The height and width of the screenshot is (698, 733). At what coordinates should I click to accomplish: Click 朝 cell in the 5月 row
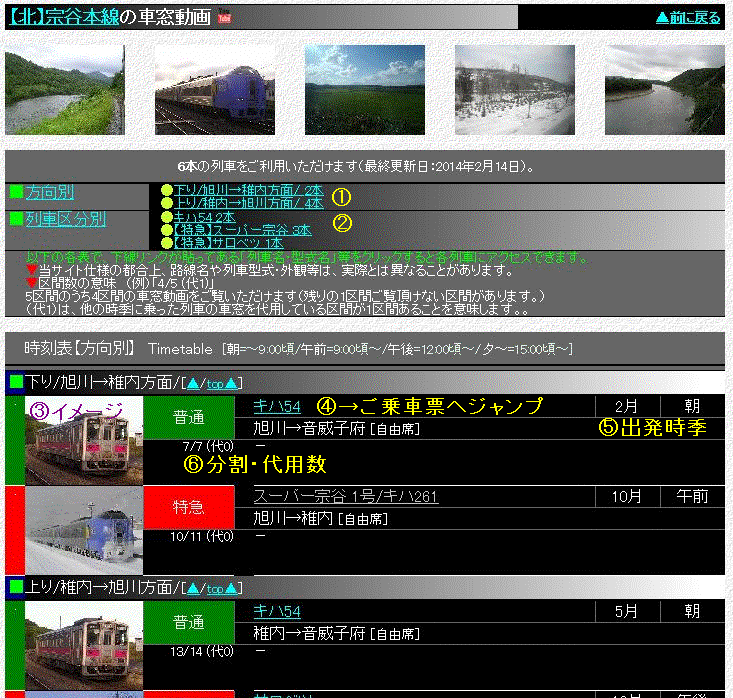click(x=692, y=611)
